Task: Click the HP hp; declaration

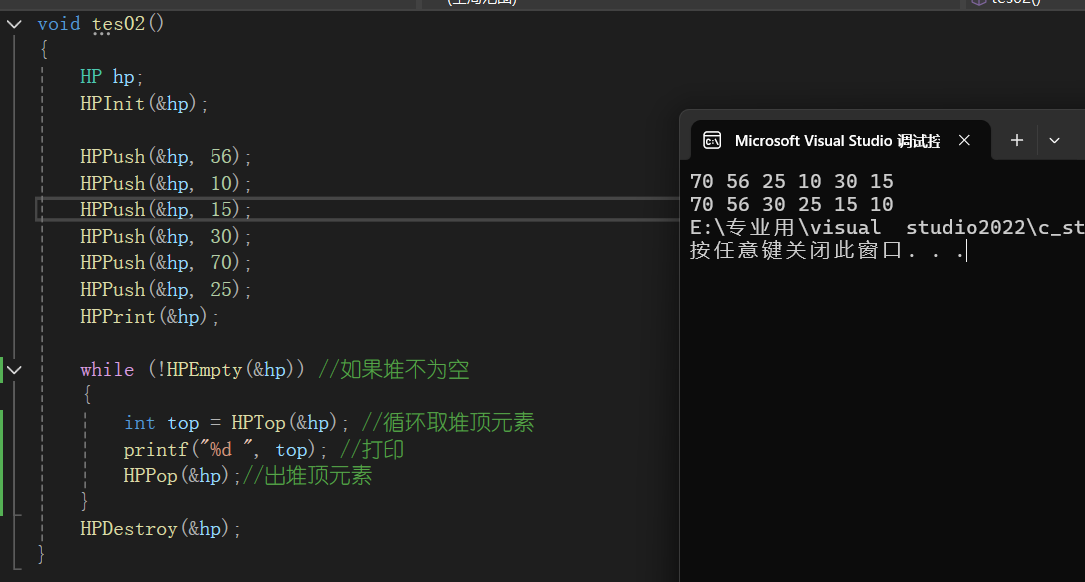Action: tap(111, 77)
